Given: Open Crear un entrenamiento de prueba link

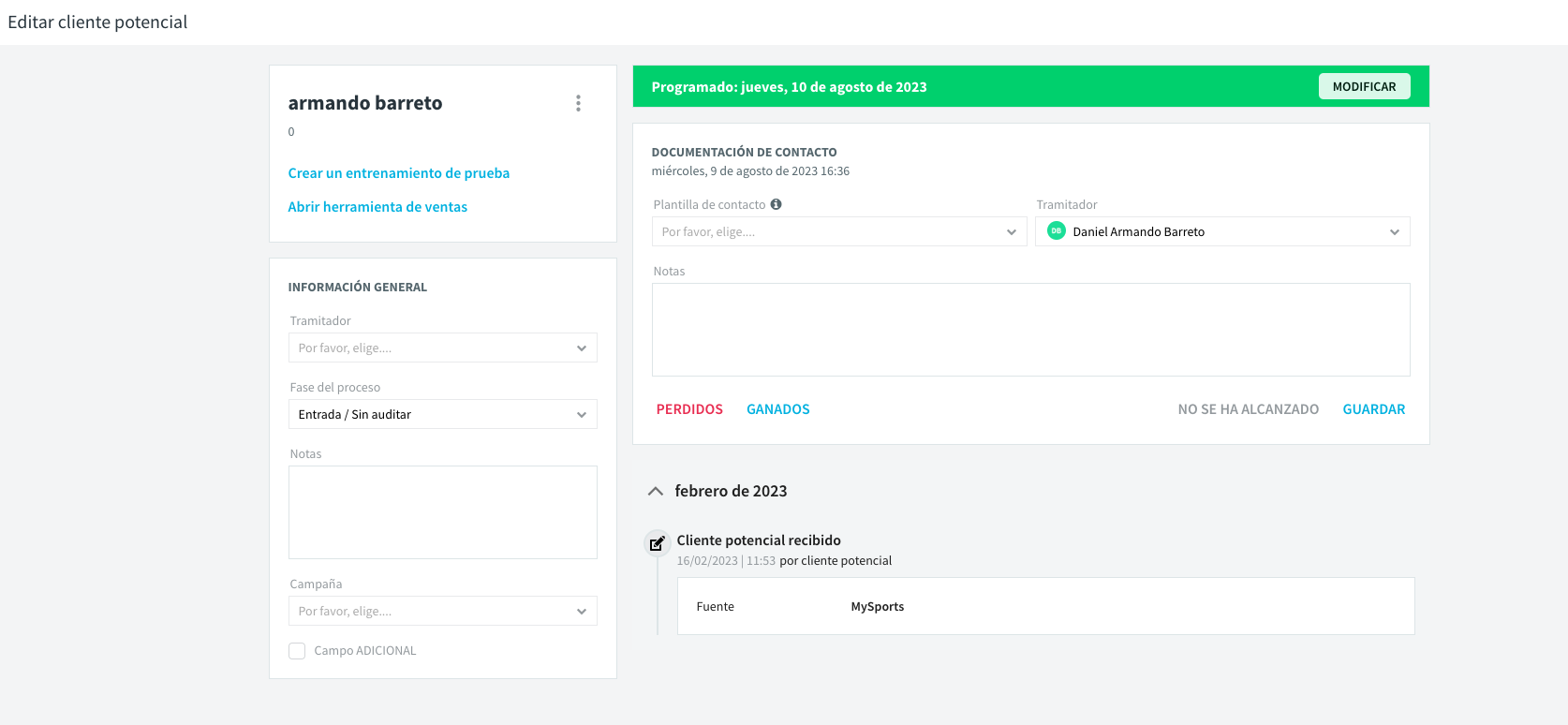Looking at the screenshot, I should click(398, 173).
